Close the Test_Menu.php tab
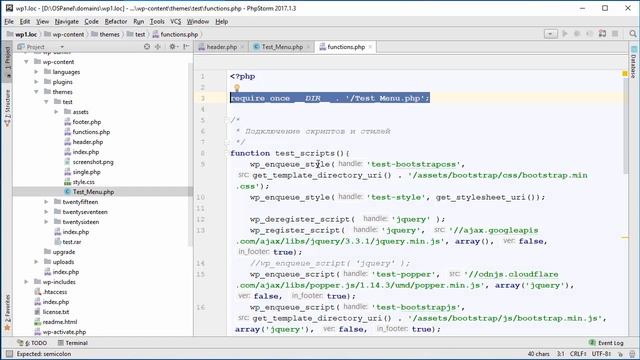640x360 pixels. point(308,47)
